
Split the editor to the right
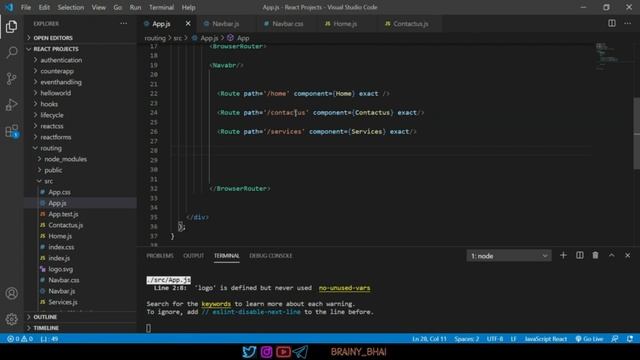point(612,23)
